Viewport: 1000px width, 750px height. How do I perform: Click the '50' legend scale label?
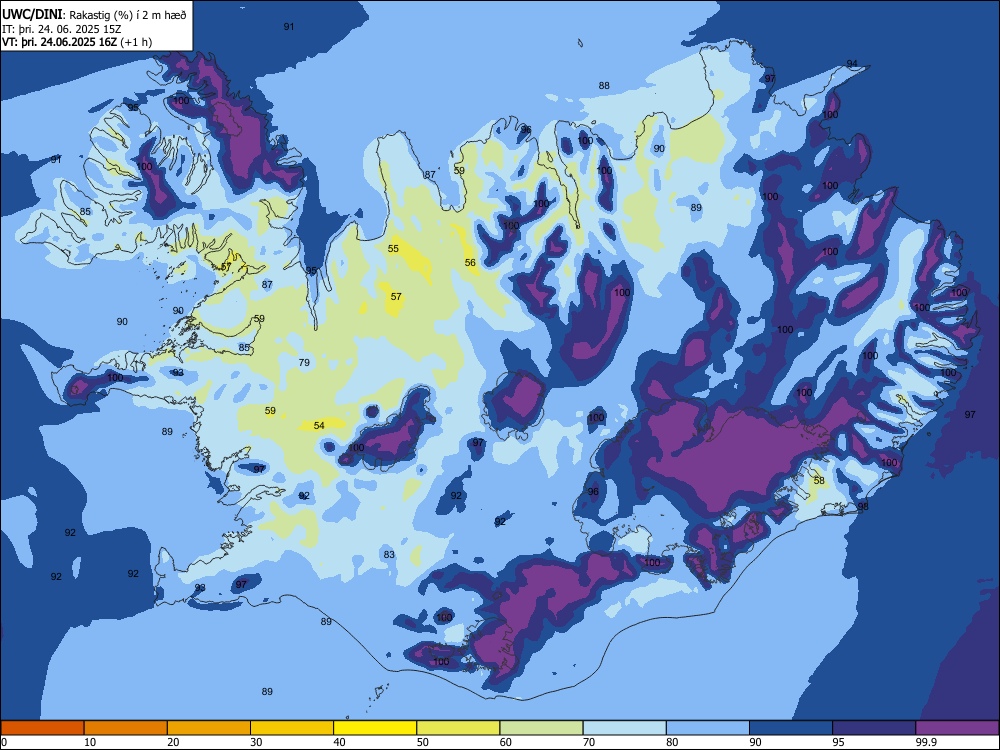click(423, 742)
